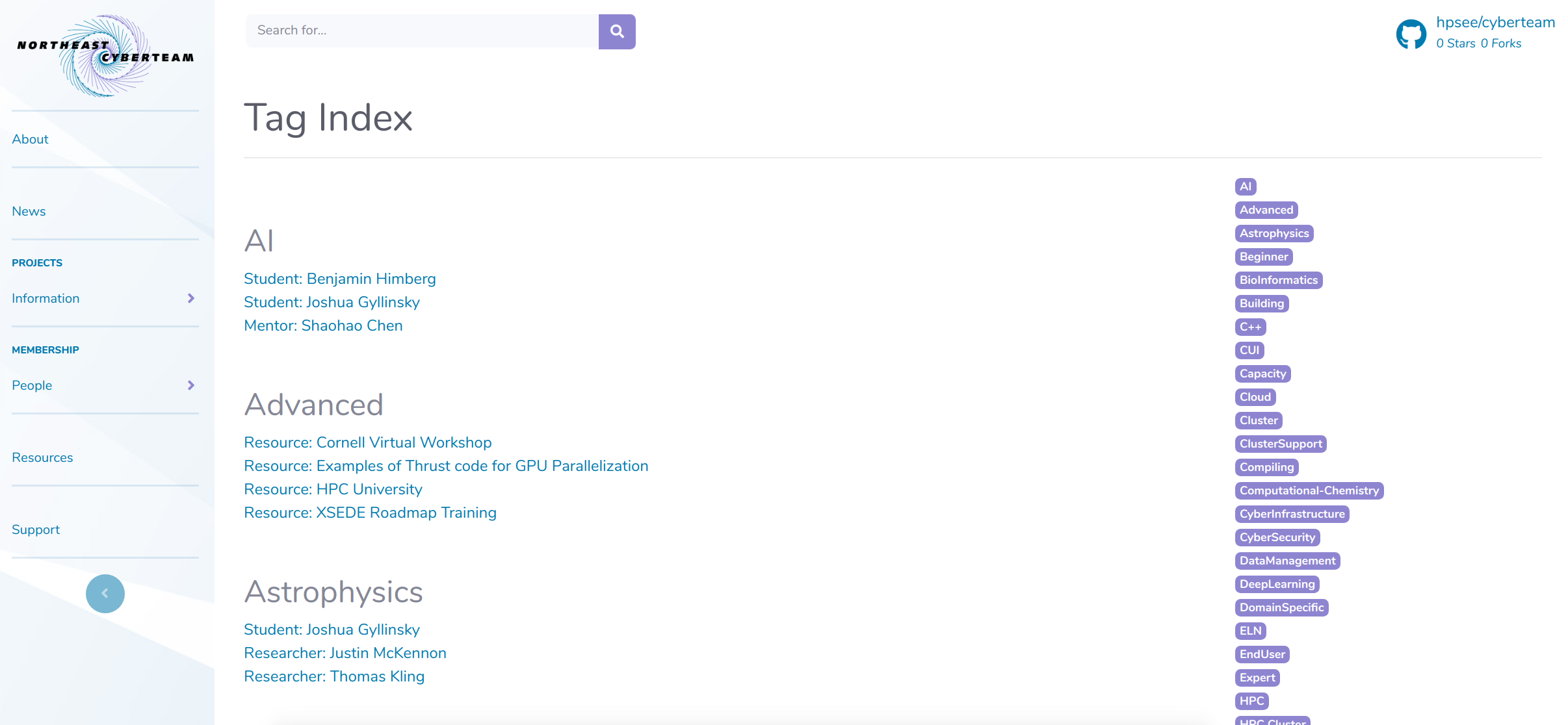This screenshot has height=725, width=1568.
Task: Select the C++ tag badge
Action: (x=1251, y=327)
